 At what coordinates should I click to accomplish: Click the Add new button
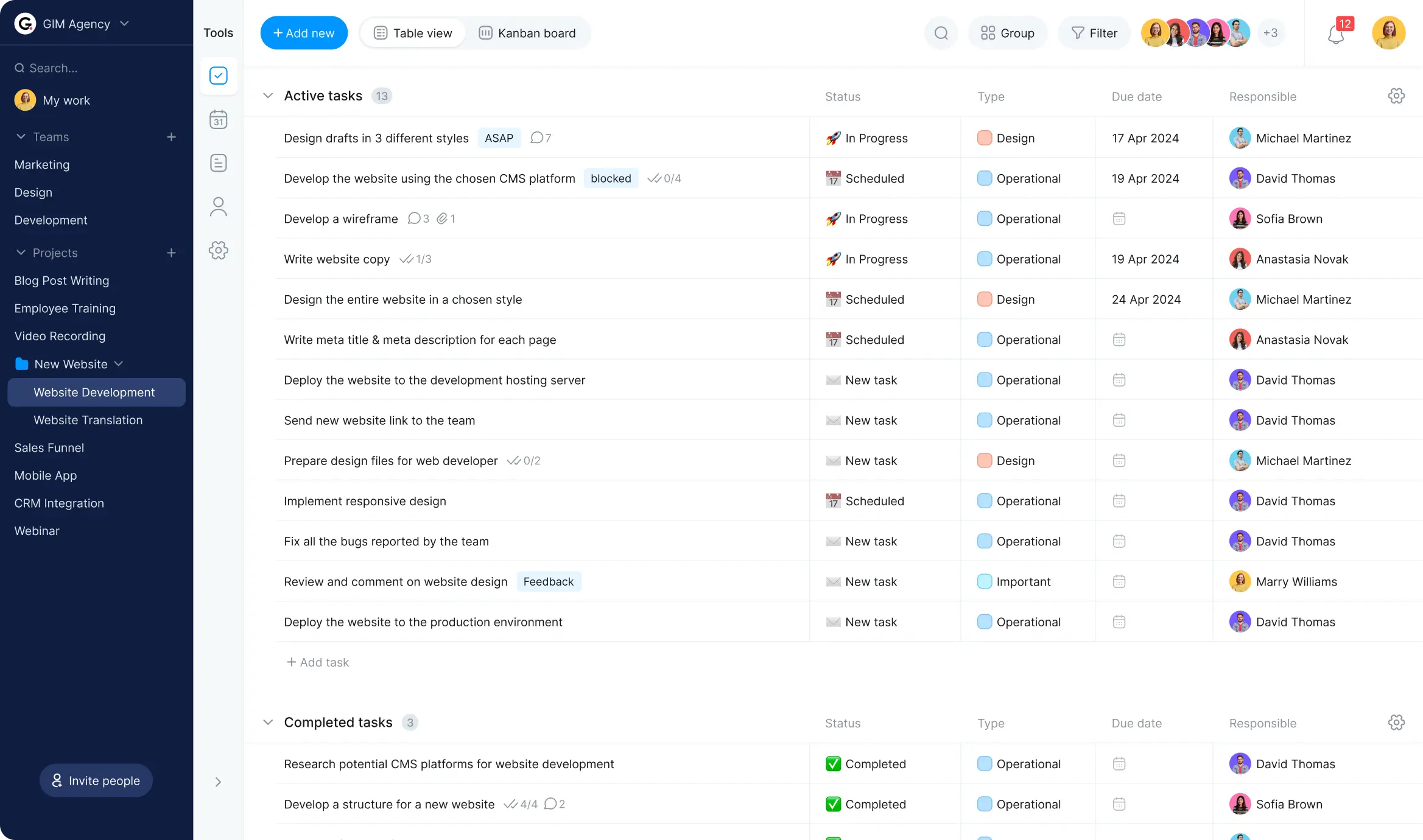tap(304, 33)
